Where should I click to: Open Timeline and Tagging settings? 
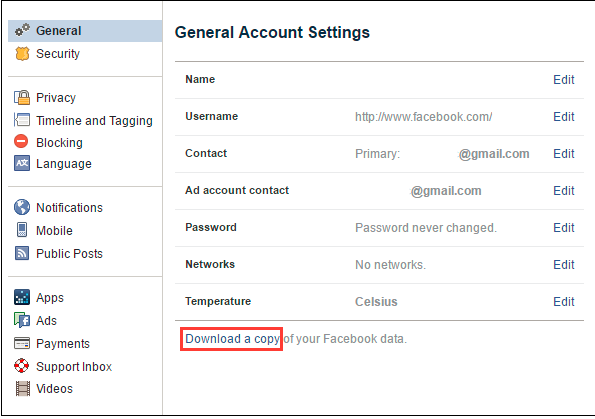pos(94,121)
